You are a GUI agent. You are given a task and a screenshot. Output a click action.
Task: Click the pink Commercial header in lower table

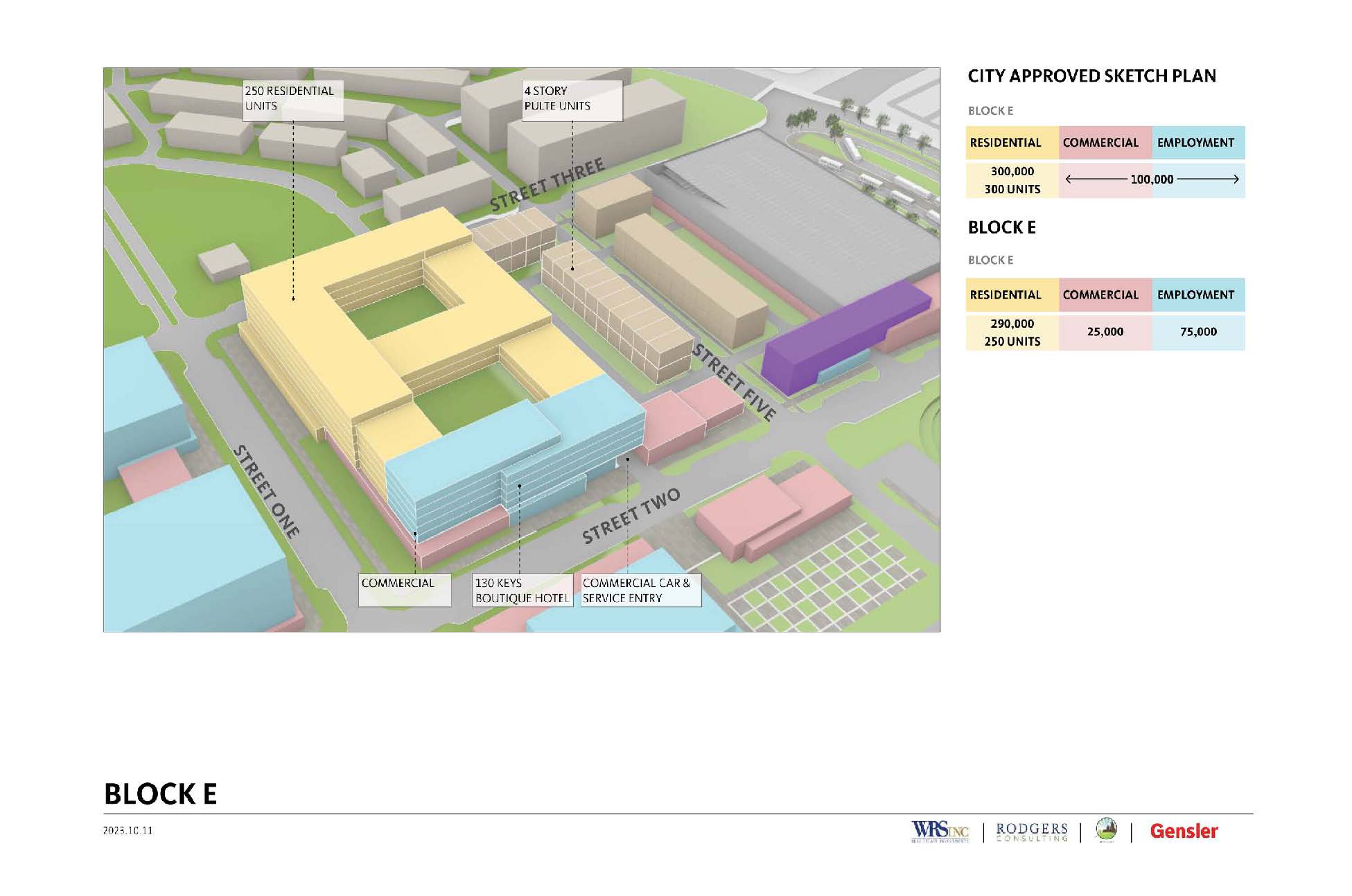click(x=1105, y=295)
